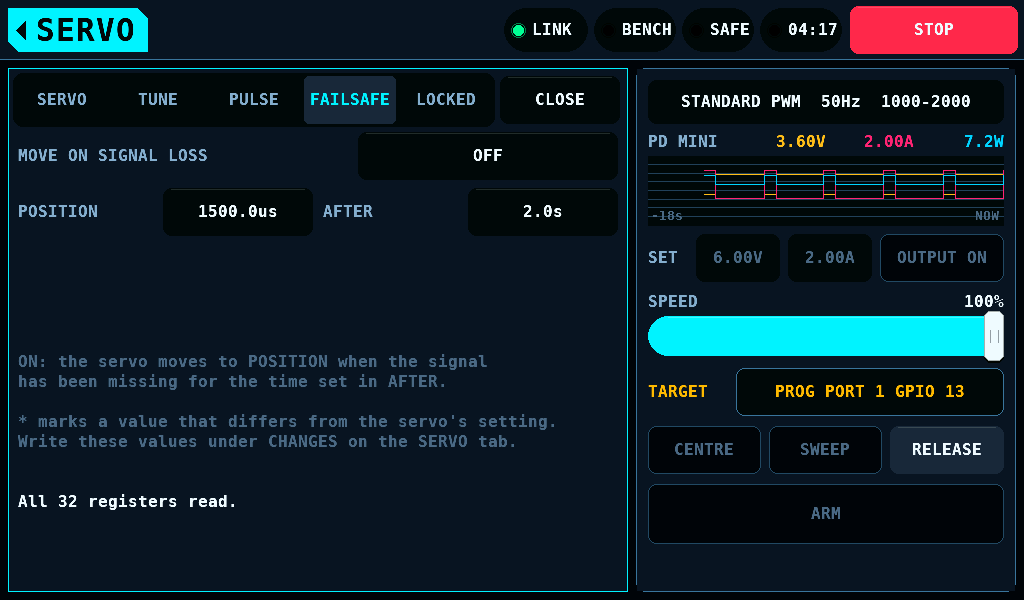Screen dimensions: 1024x600
Task: Open the TUNE tab
Action: pos(158,100)
